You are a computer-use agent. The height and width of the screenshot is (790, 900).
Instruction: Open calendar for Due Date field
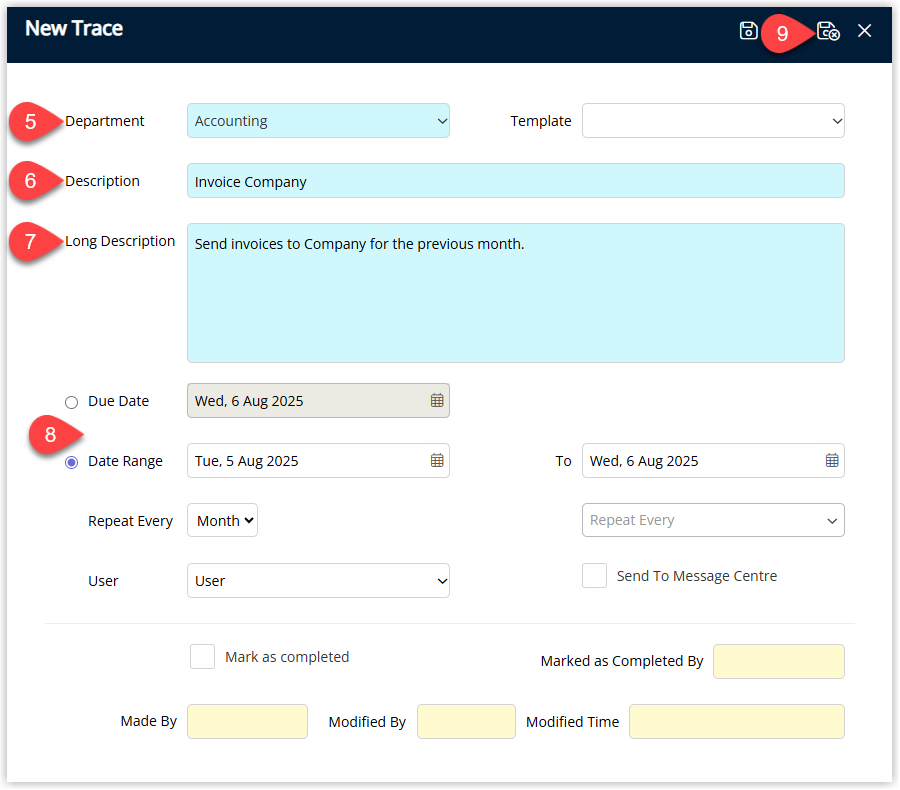(x=437, y=400)
